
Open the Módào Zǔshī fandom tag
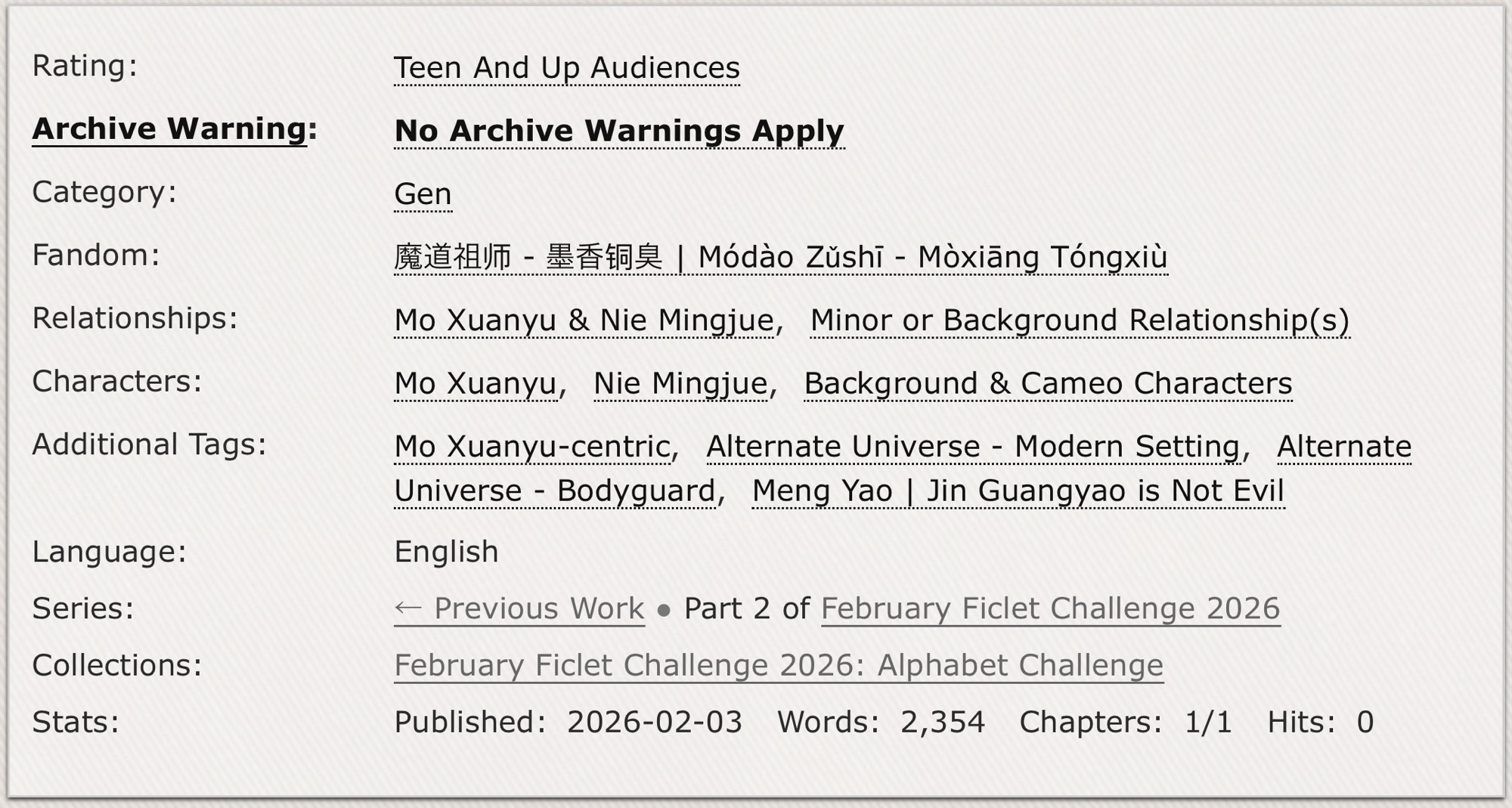point(780,257)
